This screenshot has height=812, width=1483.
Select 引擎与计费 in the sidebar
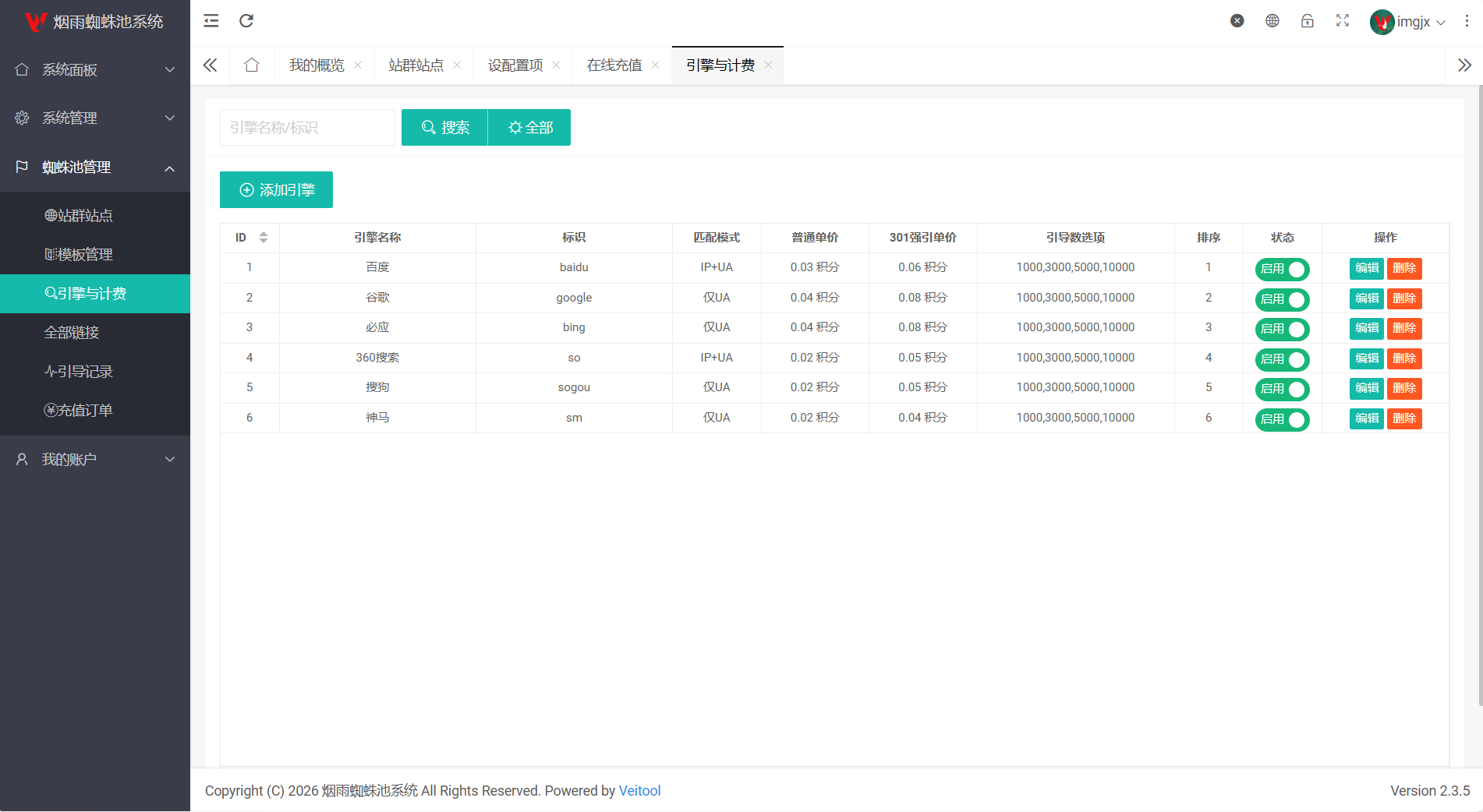pyautogui.click(x=95, y=293)
